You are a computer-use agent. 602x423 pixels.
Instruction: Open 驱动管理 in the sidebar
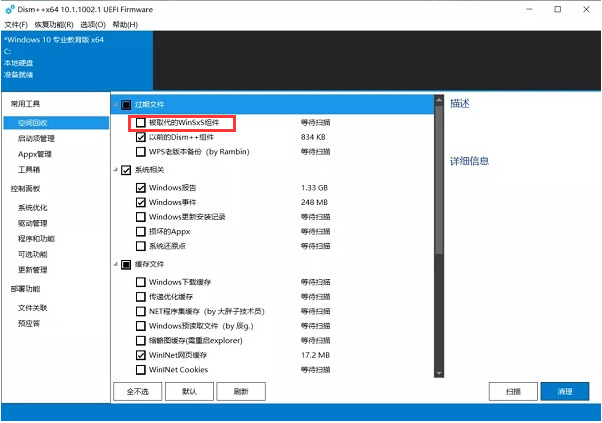coord(33,223)
